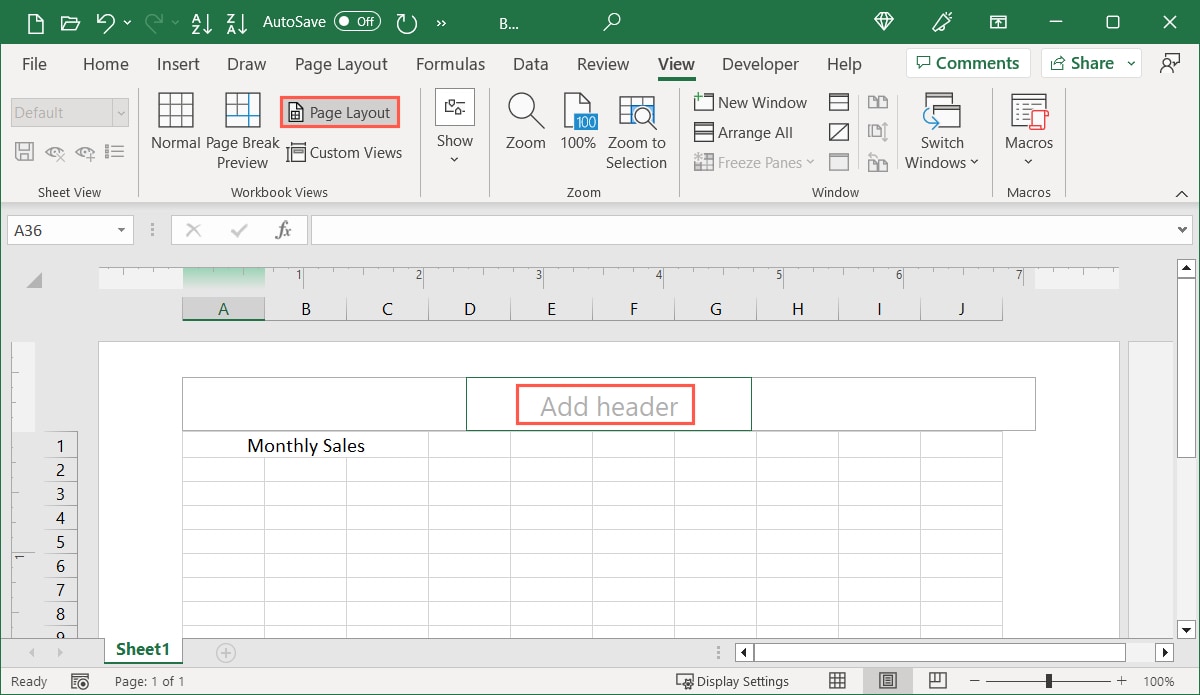Click the View Side by Side icon
1200x695 pixels.
(x=878, y=102)
